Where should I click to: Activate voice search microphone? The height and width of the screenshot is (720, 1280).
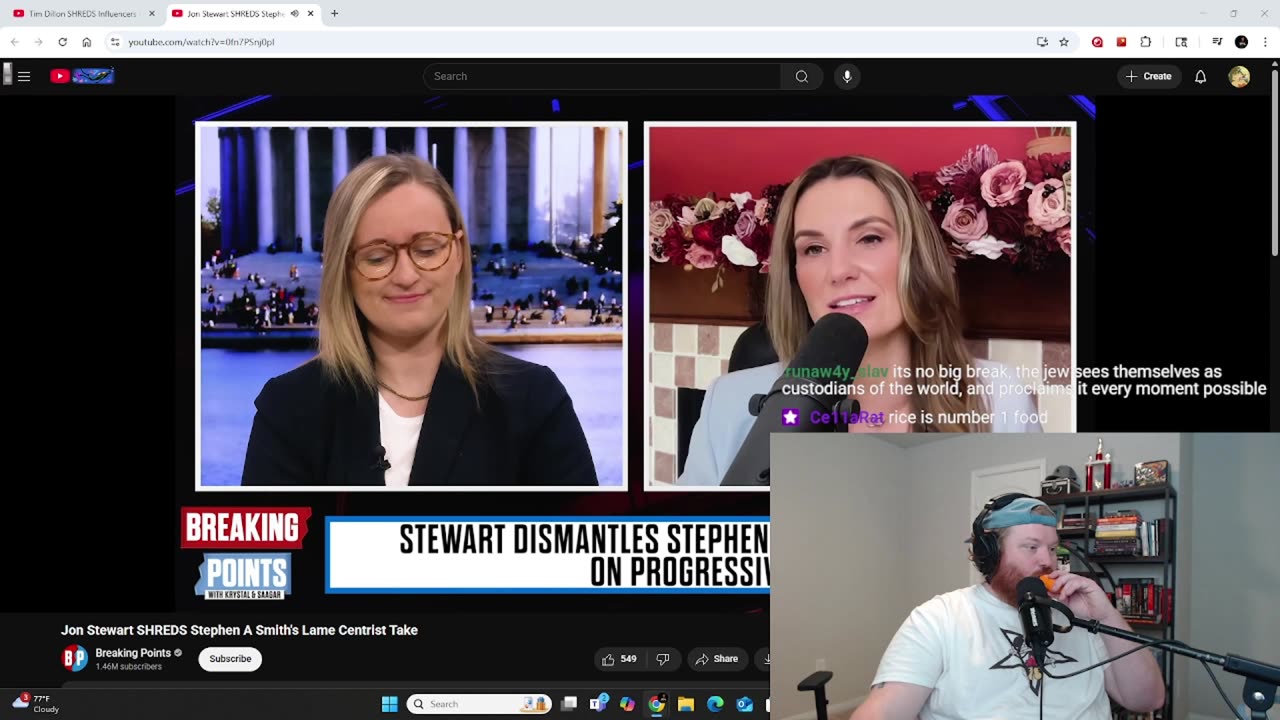coord(847,76)
